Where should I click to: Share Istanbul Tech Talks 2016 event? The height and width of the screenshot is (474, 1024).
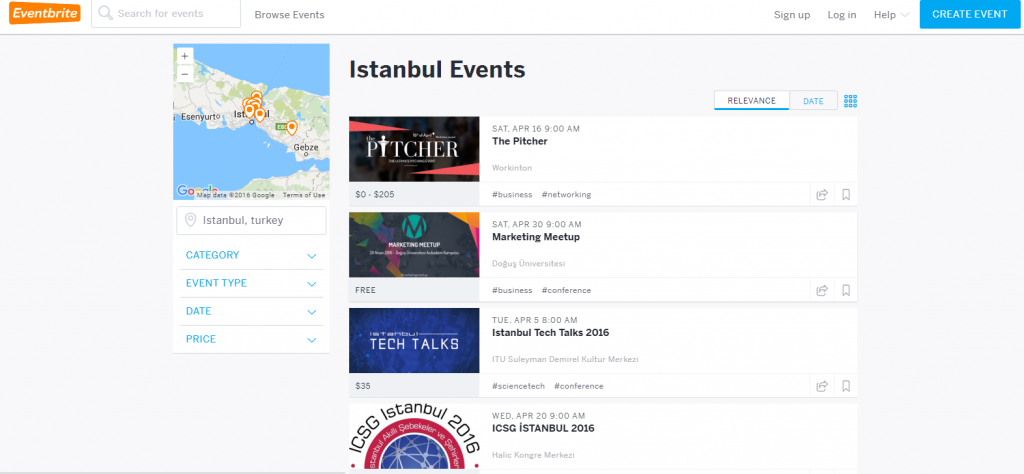point(822,386)
